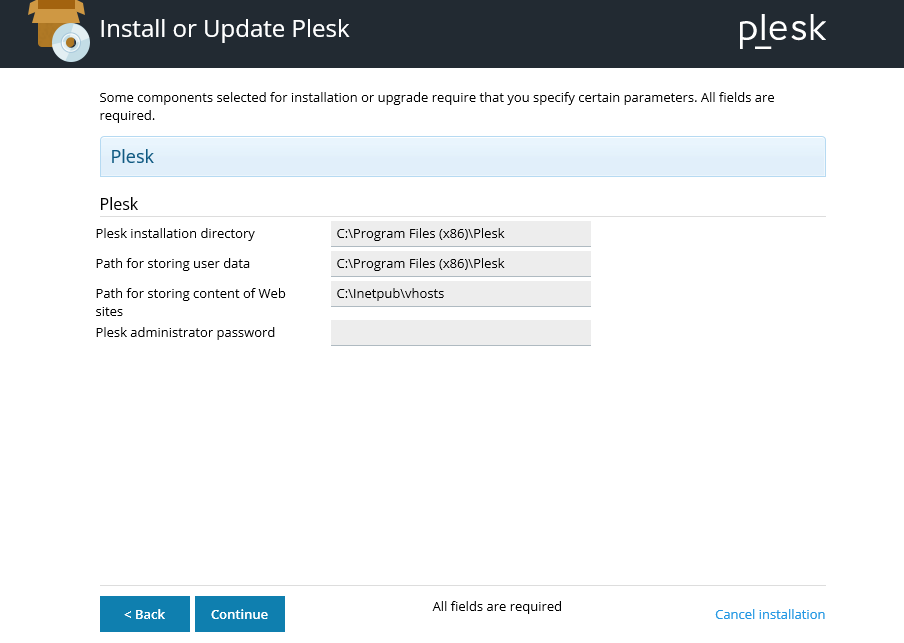Click the Install or Update Plesk title
This screenshot has width=904, height=643.
[x=224, y=29]
